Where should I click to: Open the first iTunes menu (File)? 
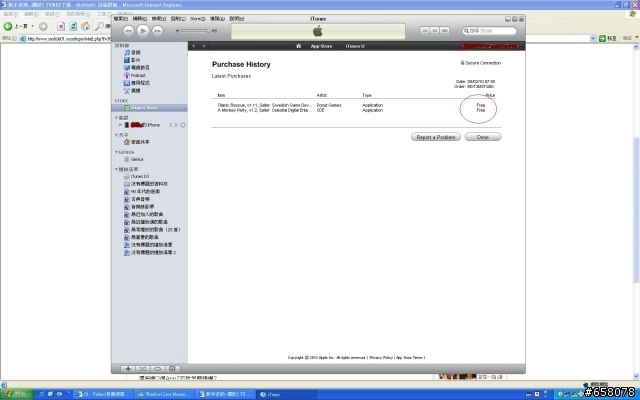[121, 19]
